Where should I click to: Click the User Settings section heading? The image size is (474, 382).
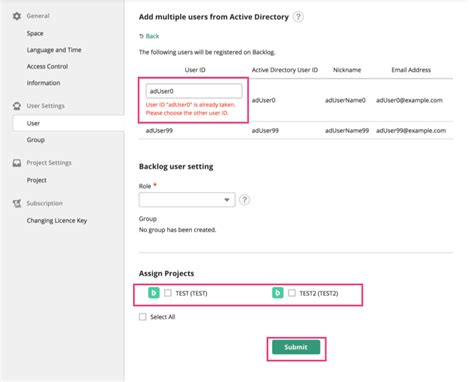(x=46, y=106)
